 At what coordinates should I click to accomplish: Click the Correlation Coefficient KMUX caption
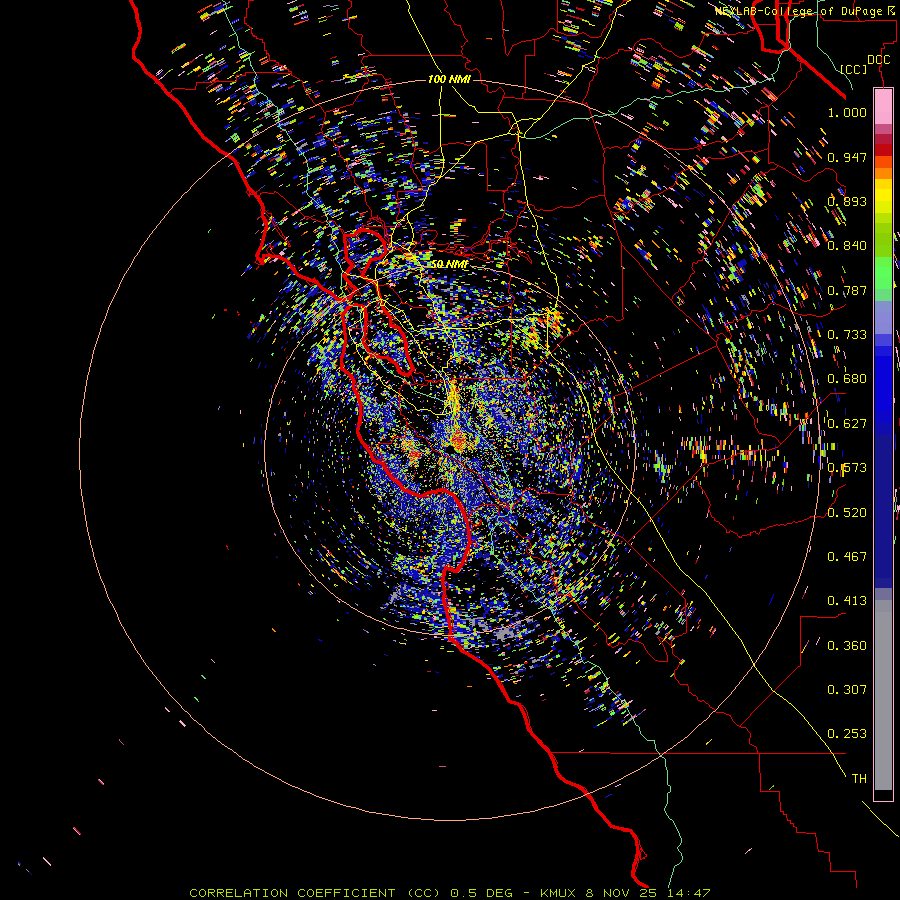click(x=450, y=893)
